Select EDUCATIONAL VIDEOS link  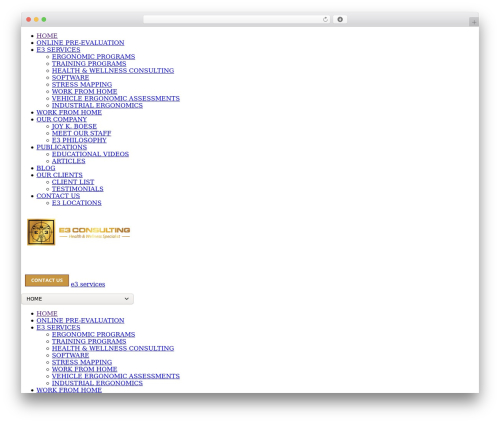[x=90, y=154]
